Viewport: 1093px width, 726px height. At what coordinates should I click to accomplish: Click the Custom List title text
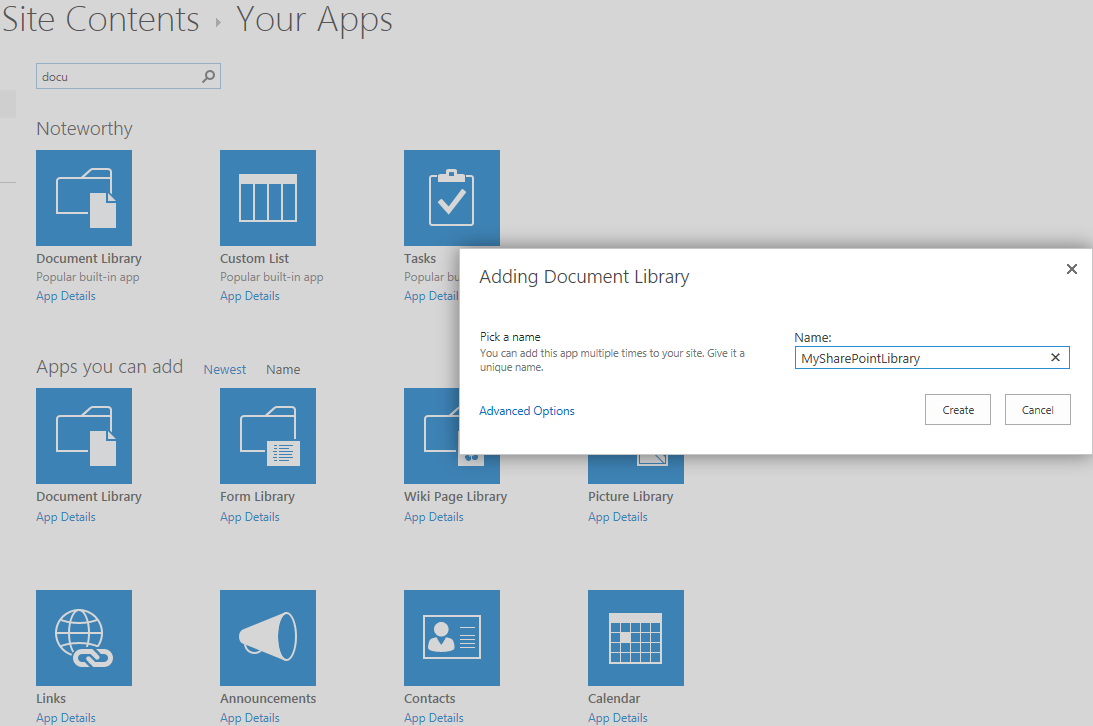click(x=254, y=258)
